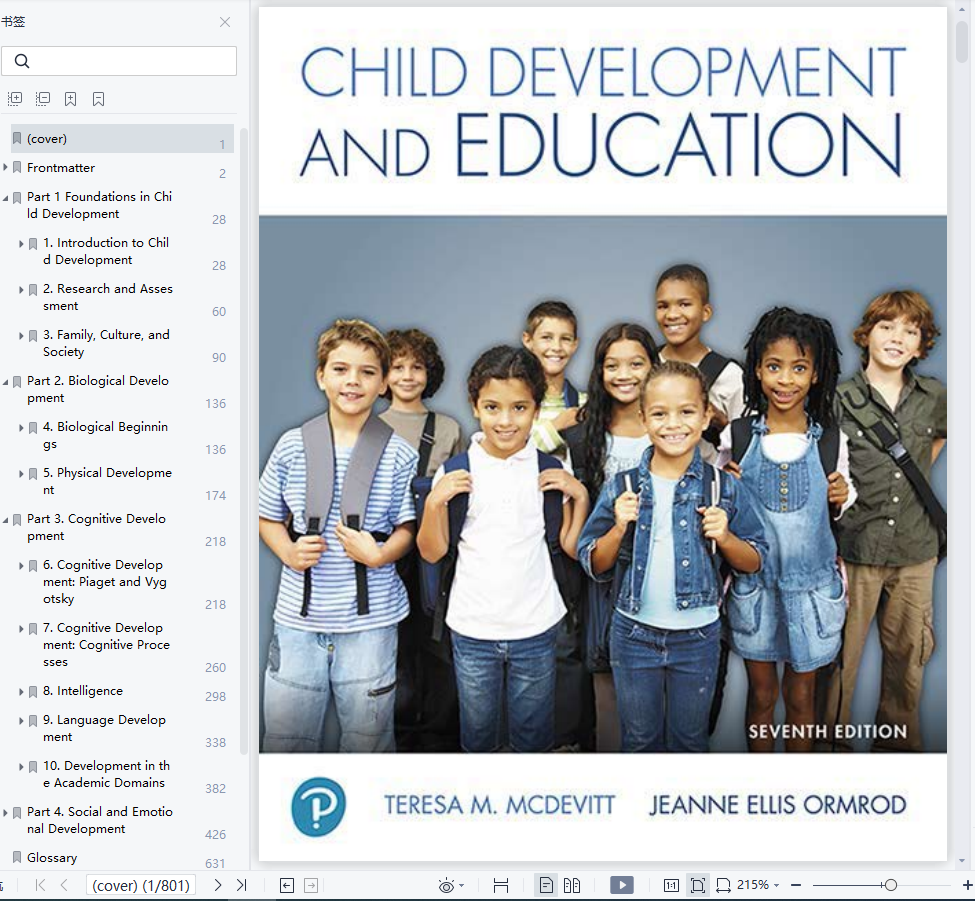The height and width of the screenshot is (901, 975).
Task: Expand 6. Cognitive Development: Piaget and Vygotsky
Action: coord(21,566)
